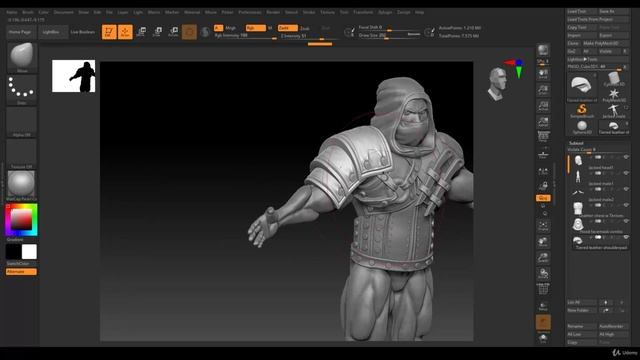Hide the Jacked head1 subtool eye
Viewport: 640px width, 360px height.
click(x=625, y=157)
